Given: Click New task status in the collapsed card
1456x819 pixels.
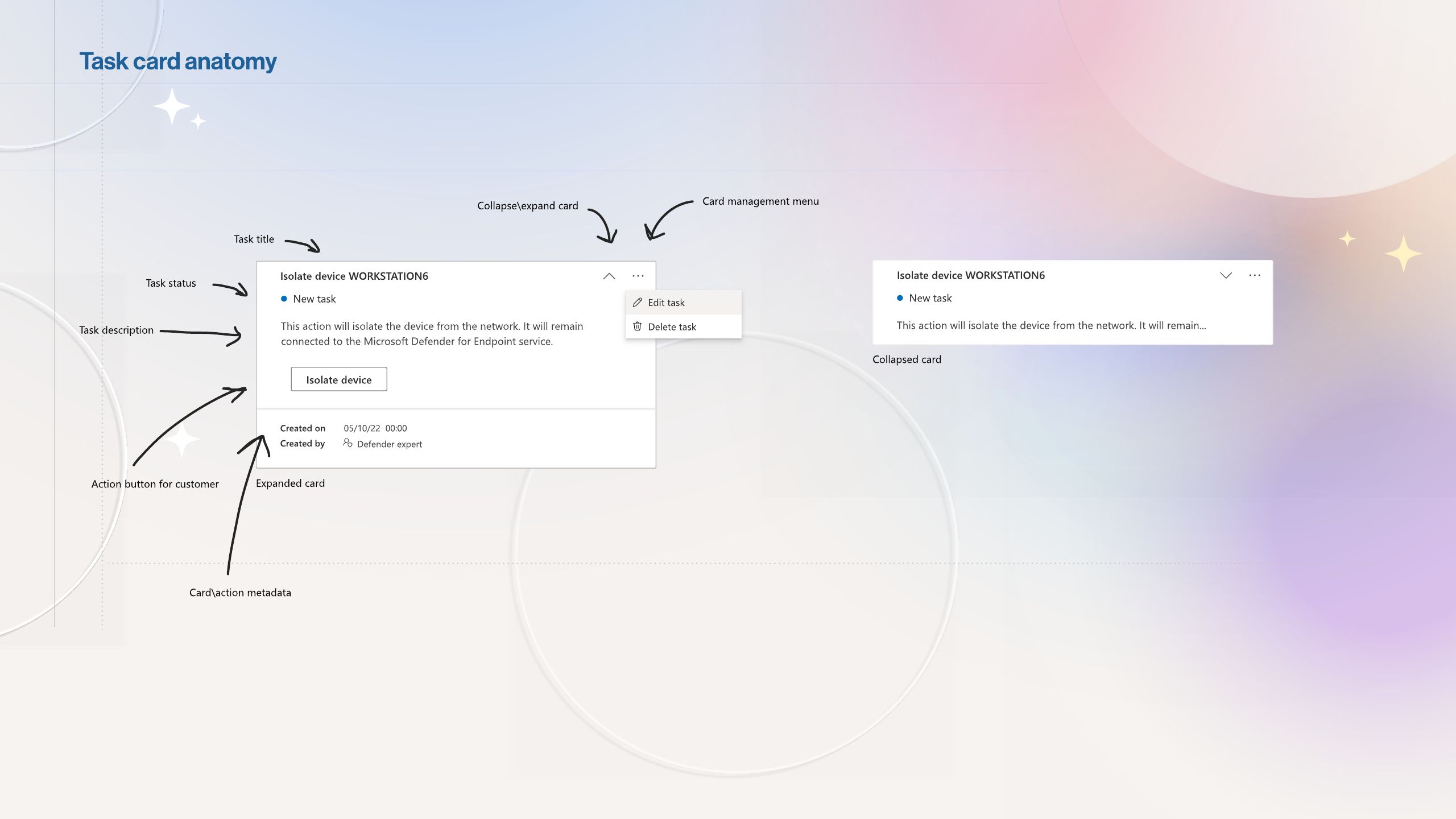Looking at the screenshot, I should (930, 298).
